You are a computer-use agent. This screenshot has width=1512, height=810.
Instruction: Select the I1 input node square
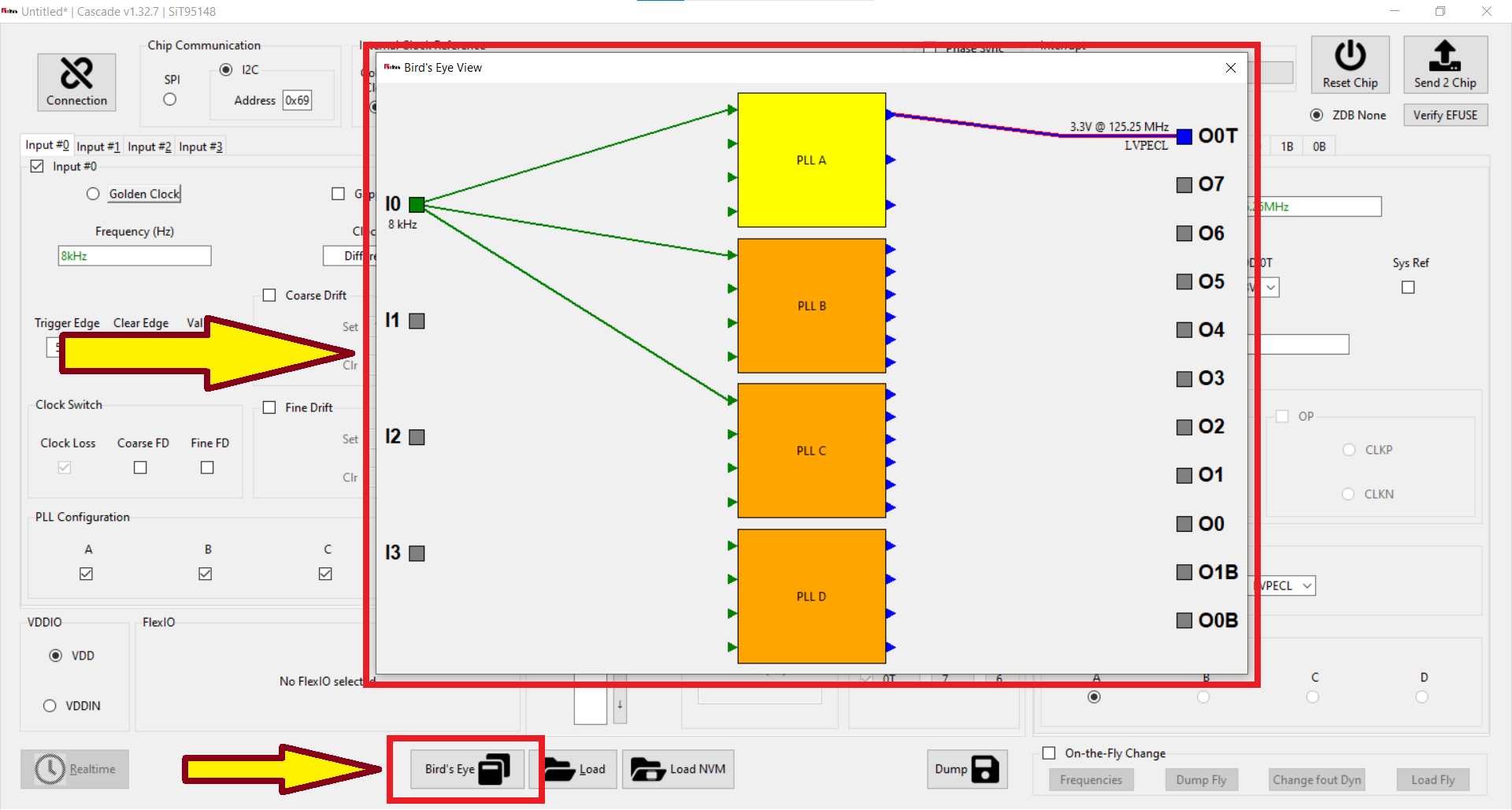(417, 321)
